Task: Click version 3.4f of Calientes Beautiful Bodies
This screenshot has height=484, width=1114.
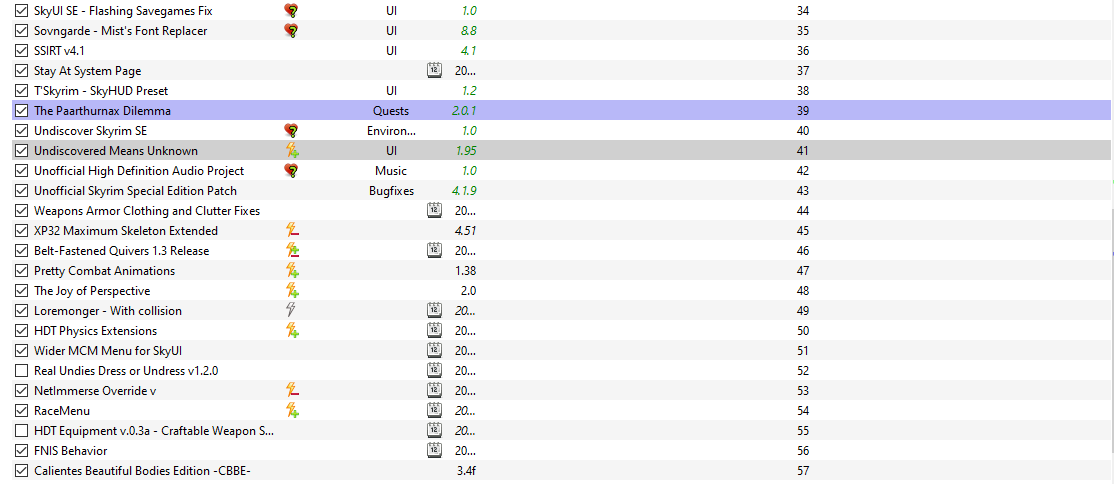Action: pos(466,470)
